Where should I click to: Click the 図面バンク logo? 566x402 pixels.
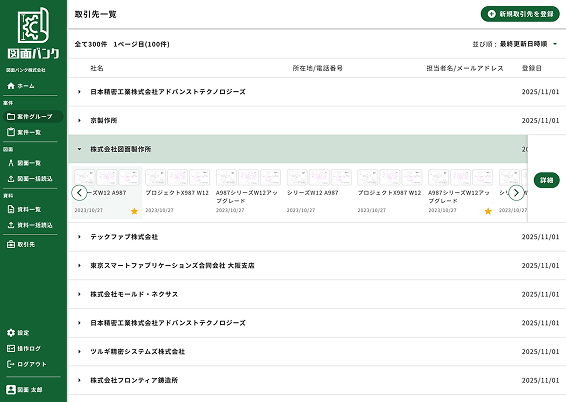point(34,33)
